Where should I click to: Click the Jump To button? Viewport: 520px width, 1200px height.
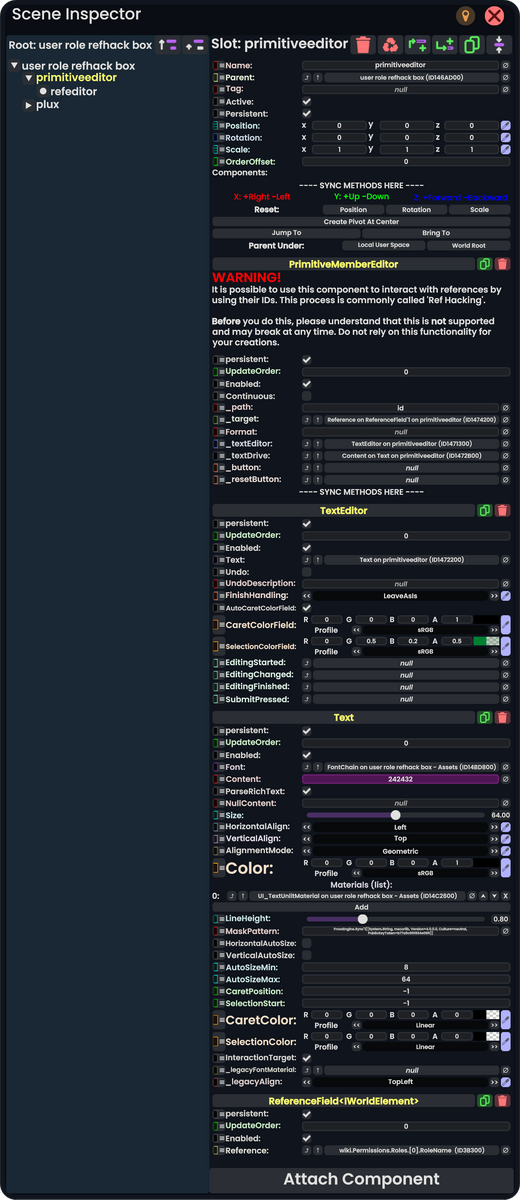click(286, 232)
